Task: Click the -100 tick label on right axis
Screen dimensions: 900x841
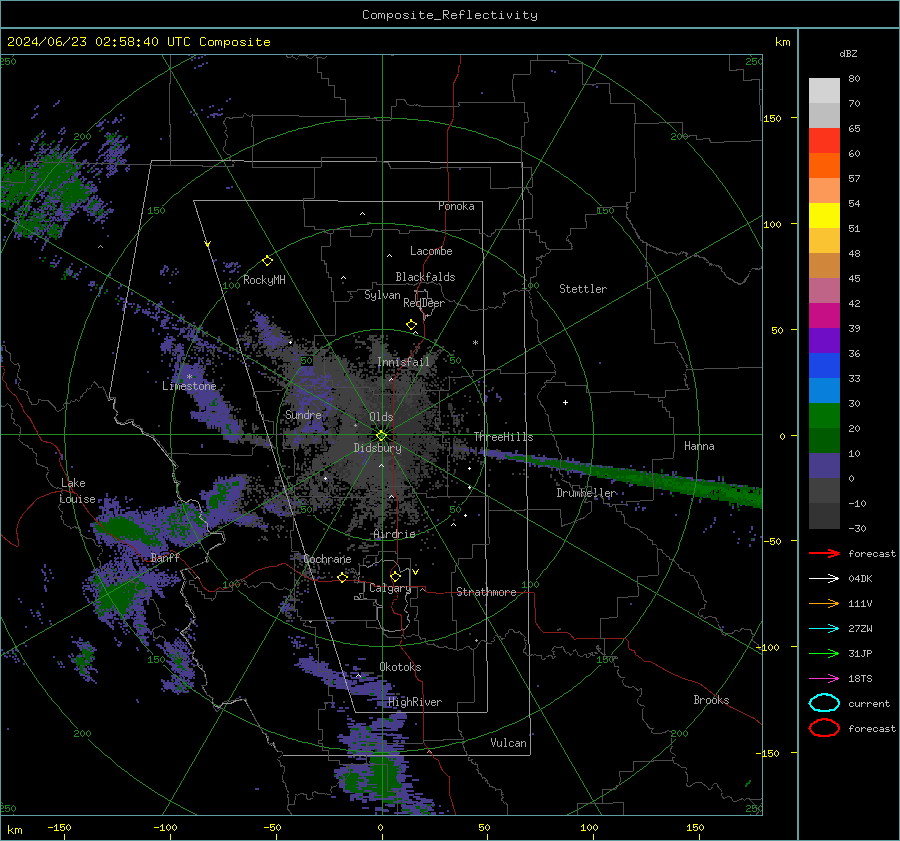Action: 766,647
